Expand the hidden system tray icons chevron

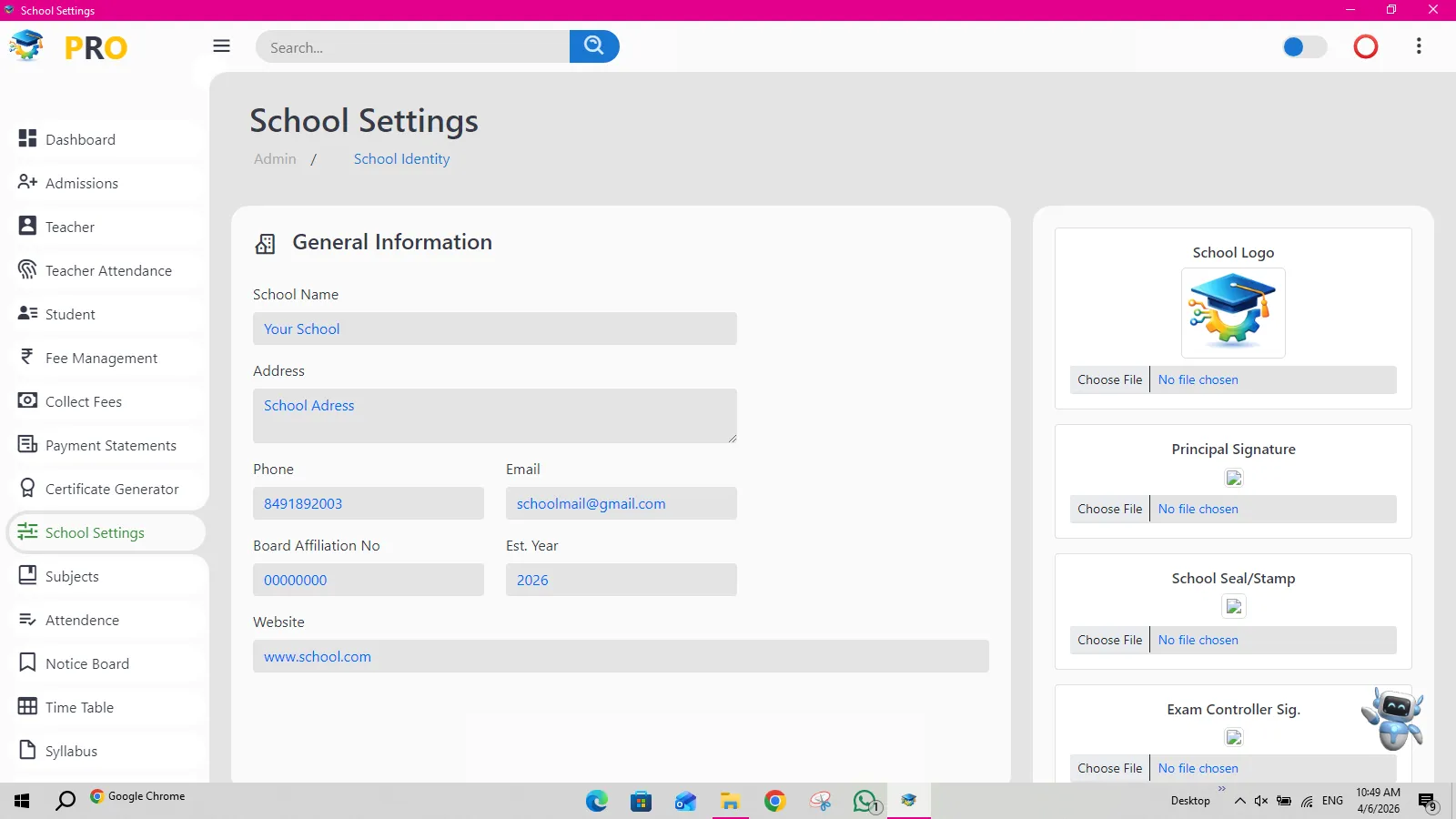tap(1239, 801)
